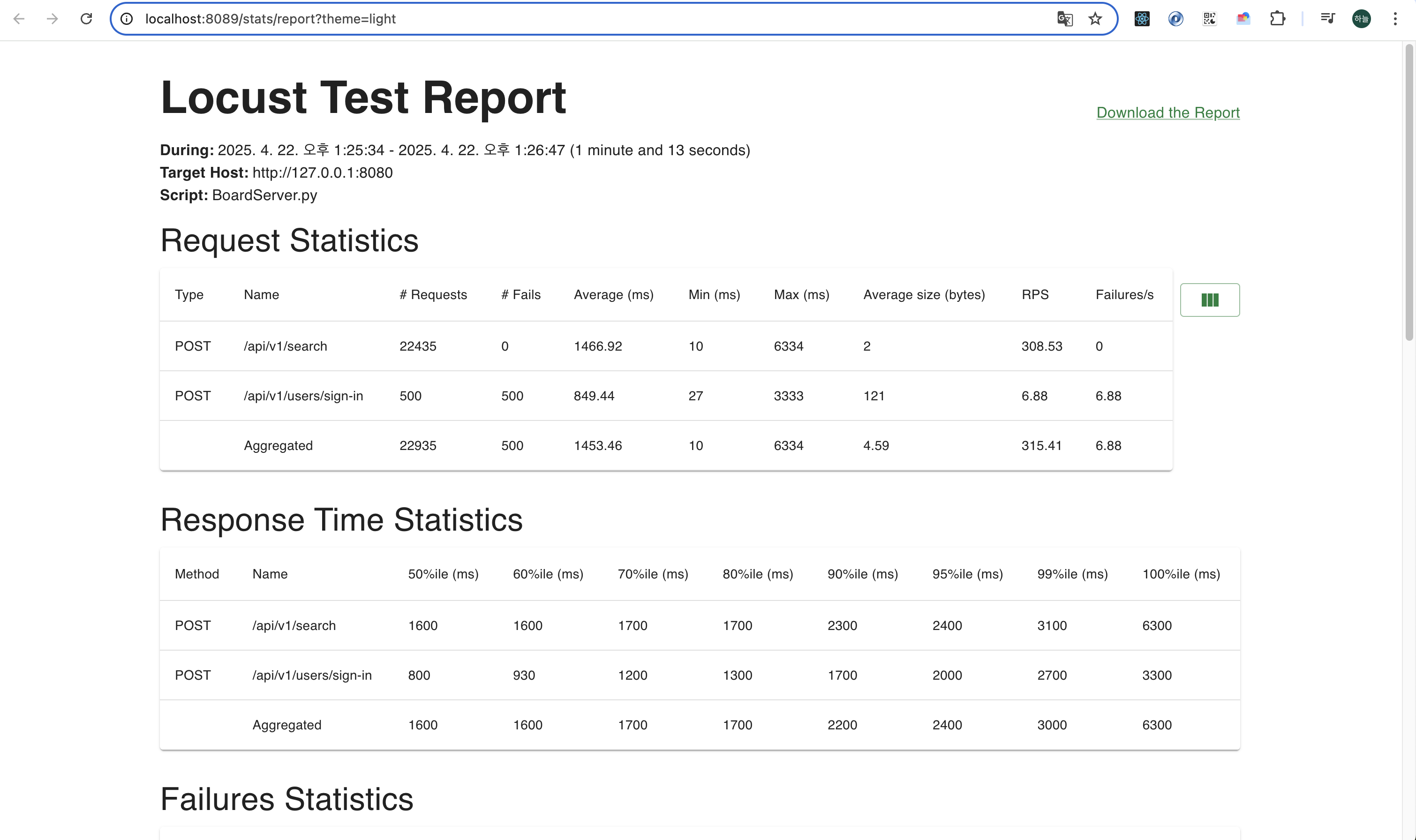Click Aggregated row label in Request Statistics

pyautogui.click(x=278, y=446)
